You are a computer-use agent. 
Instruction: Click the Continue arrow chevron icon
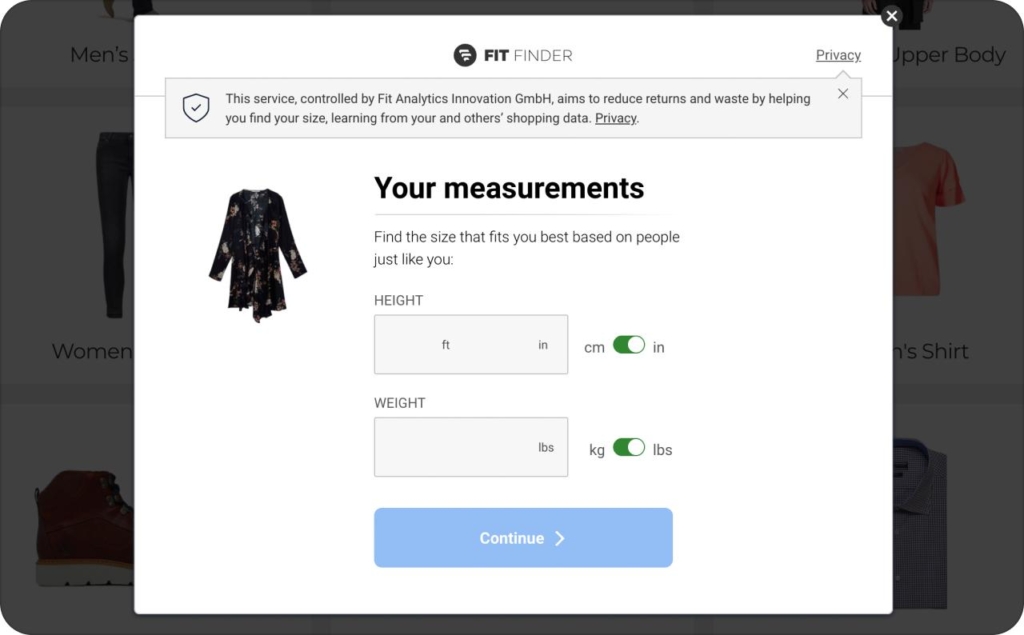click(x=562, y=538)
